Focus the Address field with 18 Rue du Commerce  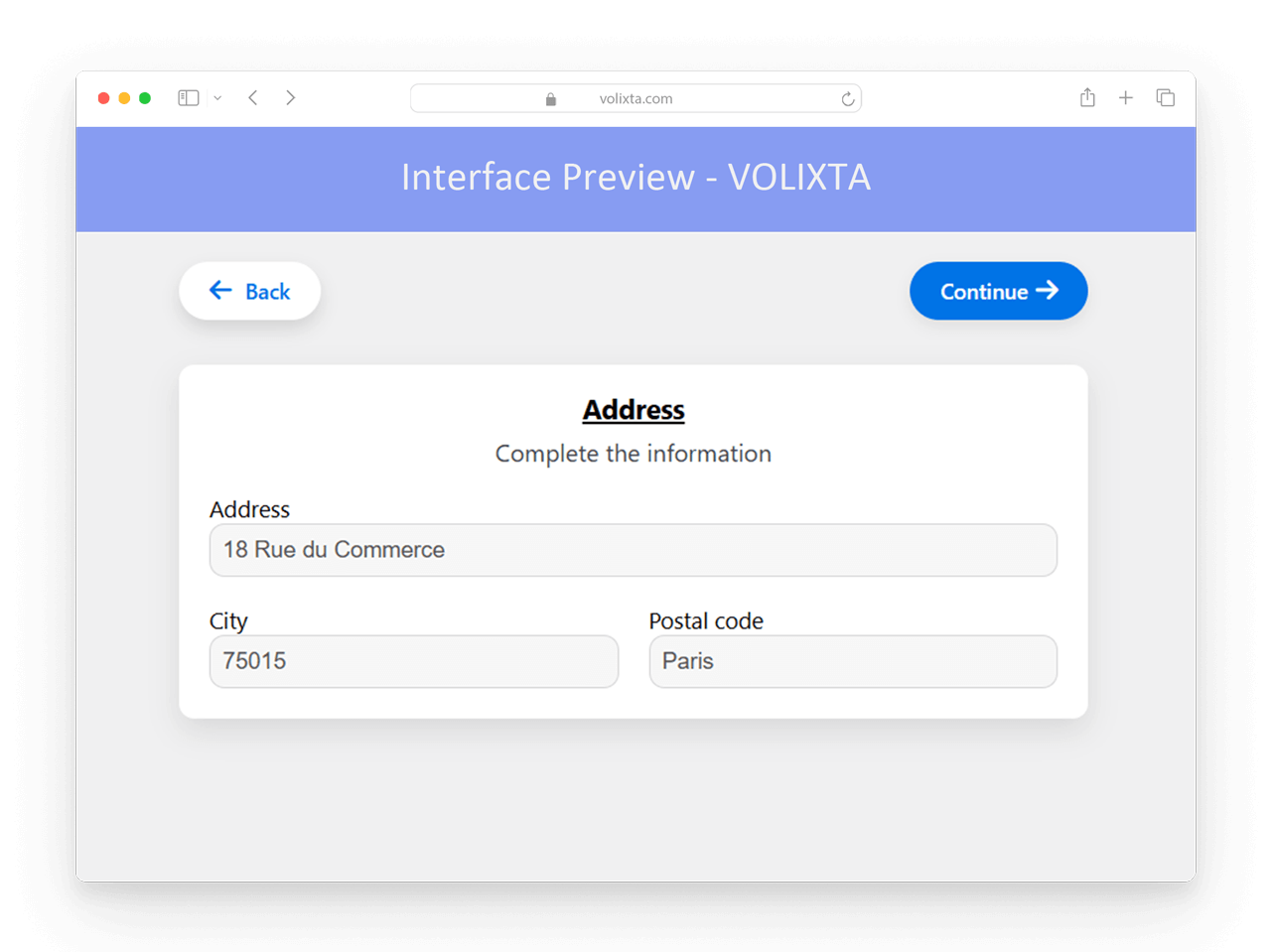(634, 550)
